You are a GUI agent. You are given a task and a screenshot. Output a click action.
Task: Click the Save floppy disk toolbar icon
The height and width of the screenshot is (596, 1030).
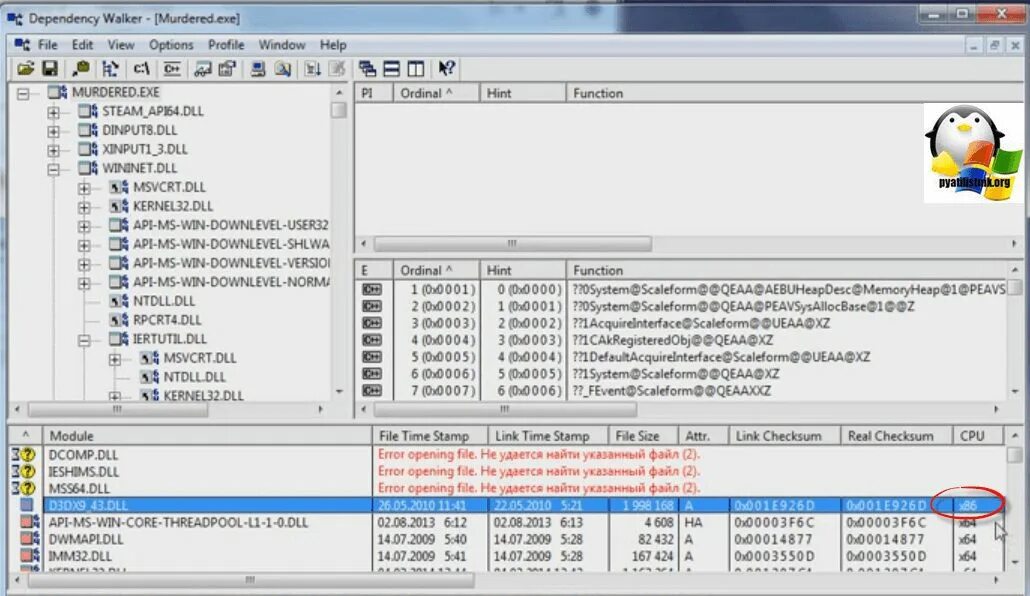[x=50, y=68]
